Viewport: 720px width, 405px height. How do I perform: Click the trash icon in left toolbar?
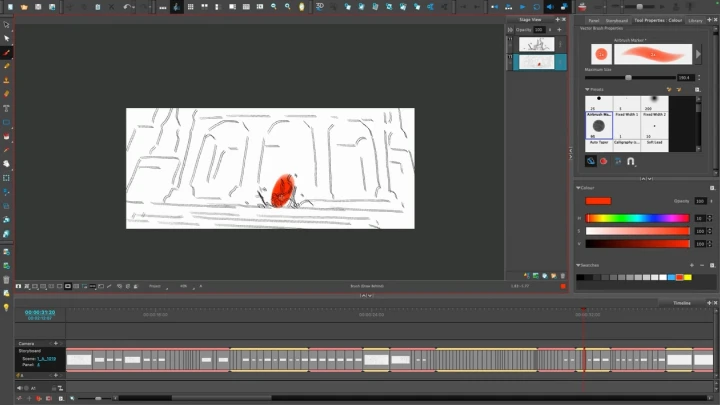pos(7,280)
